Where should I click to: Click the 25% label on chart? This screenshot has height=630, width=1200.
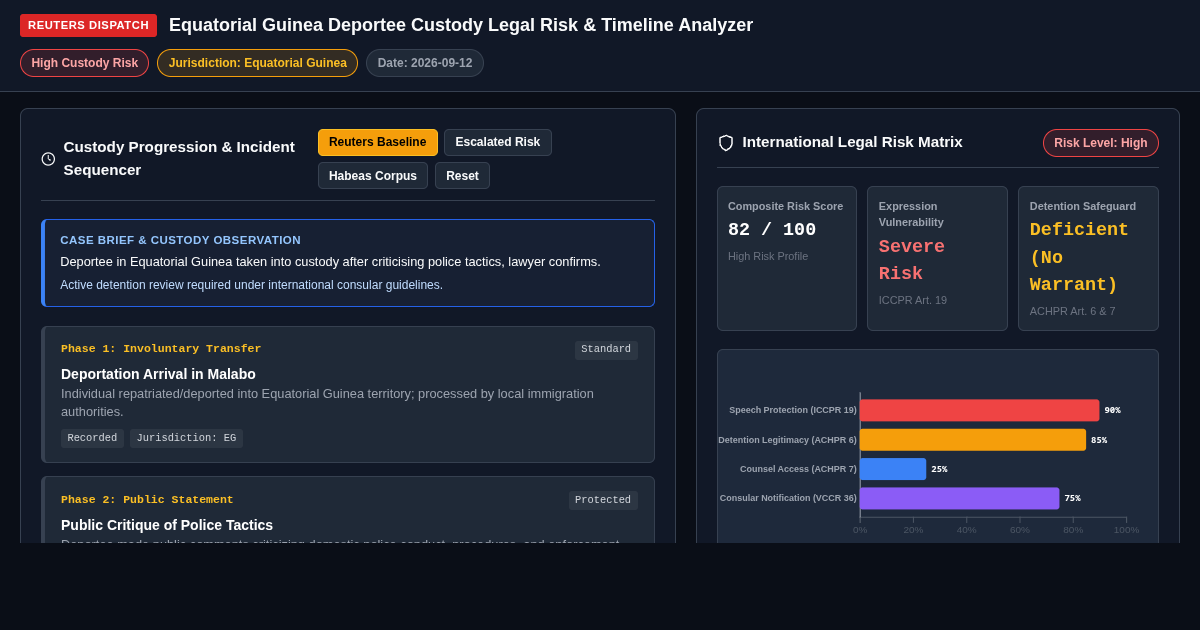coord(939,469)
